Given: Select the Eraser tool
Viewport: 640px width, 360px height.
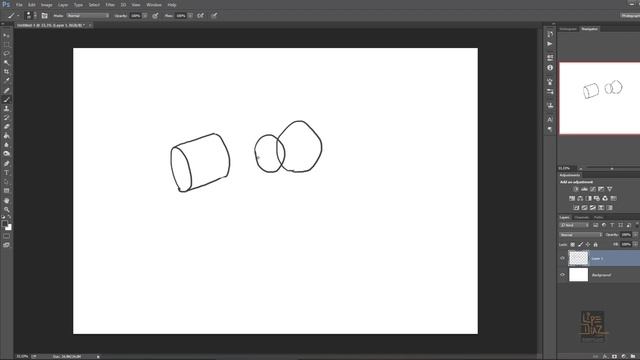Looking at the screenshot, I should [x=7, y=127].
